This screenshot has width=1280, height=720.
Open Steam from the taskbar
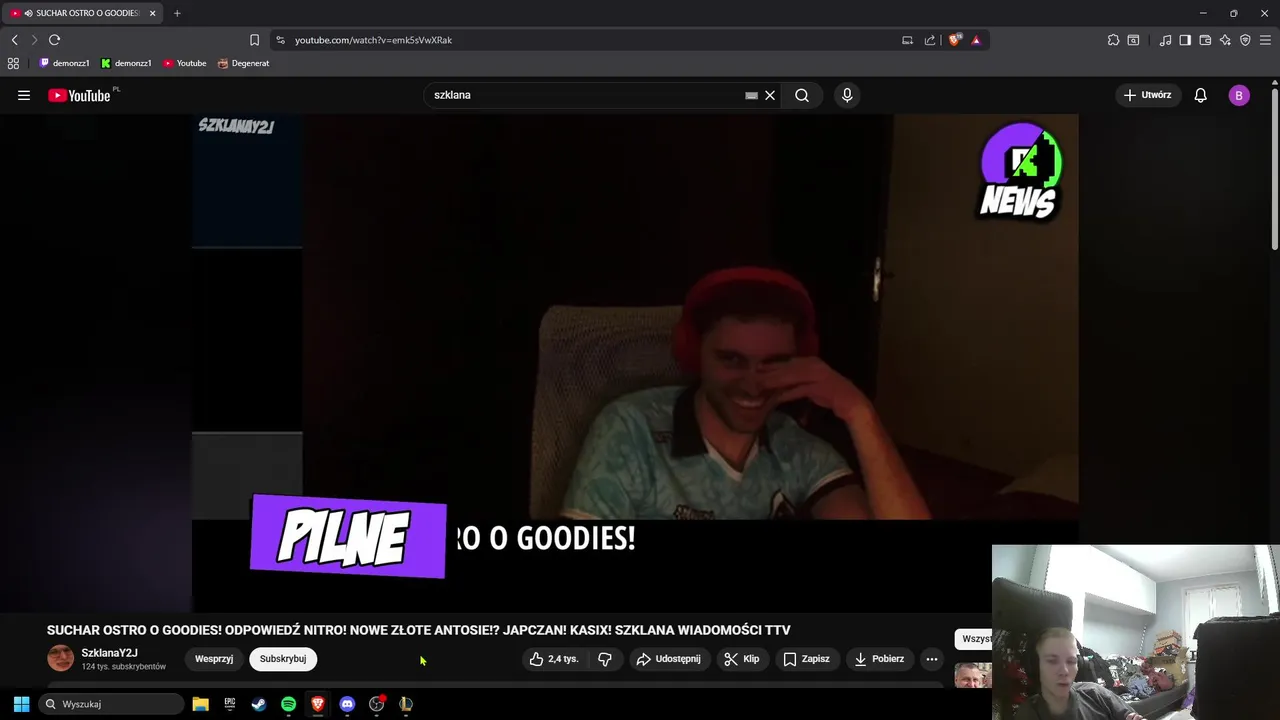pos(259,704)
